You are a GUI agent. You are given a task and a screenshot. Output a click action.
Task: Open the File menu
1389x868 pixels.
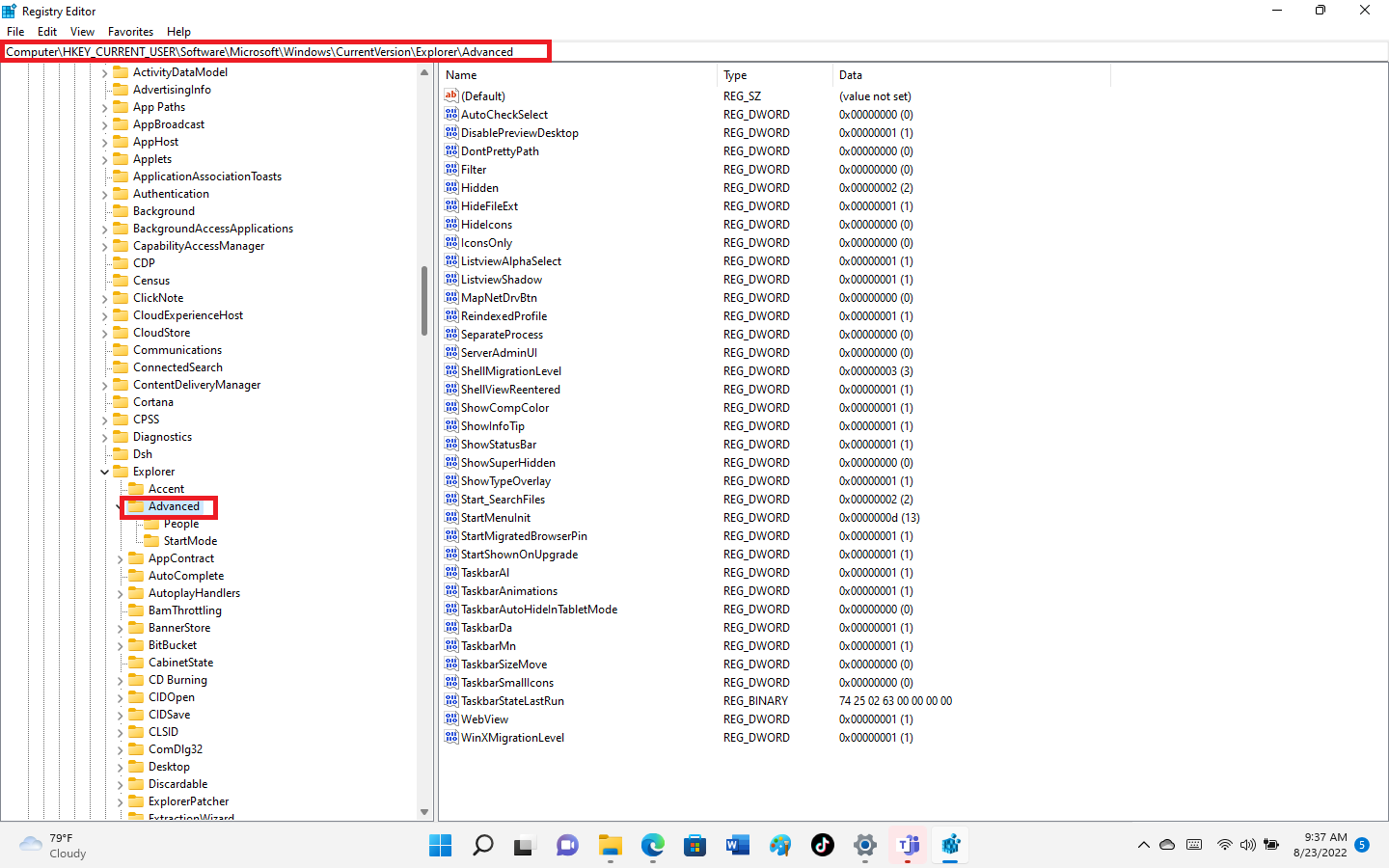click(15, 32)
